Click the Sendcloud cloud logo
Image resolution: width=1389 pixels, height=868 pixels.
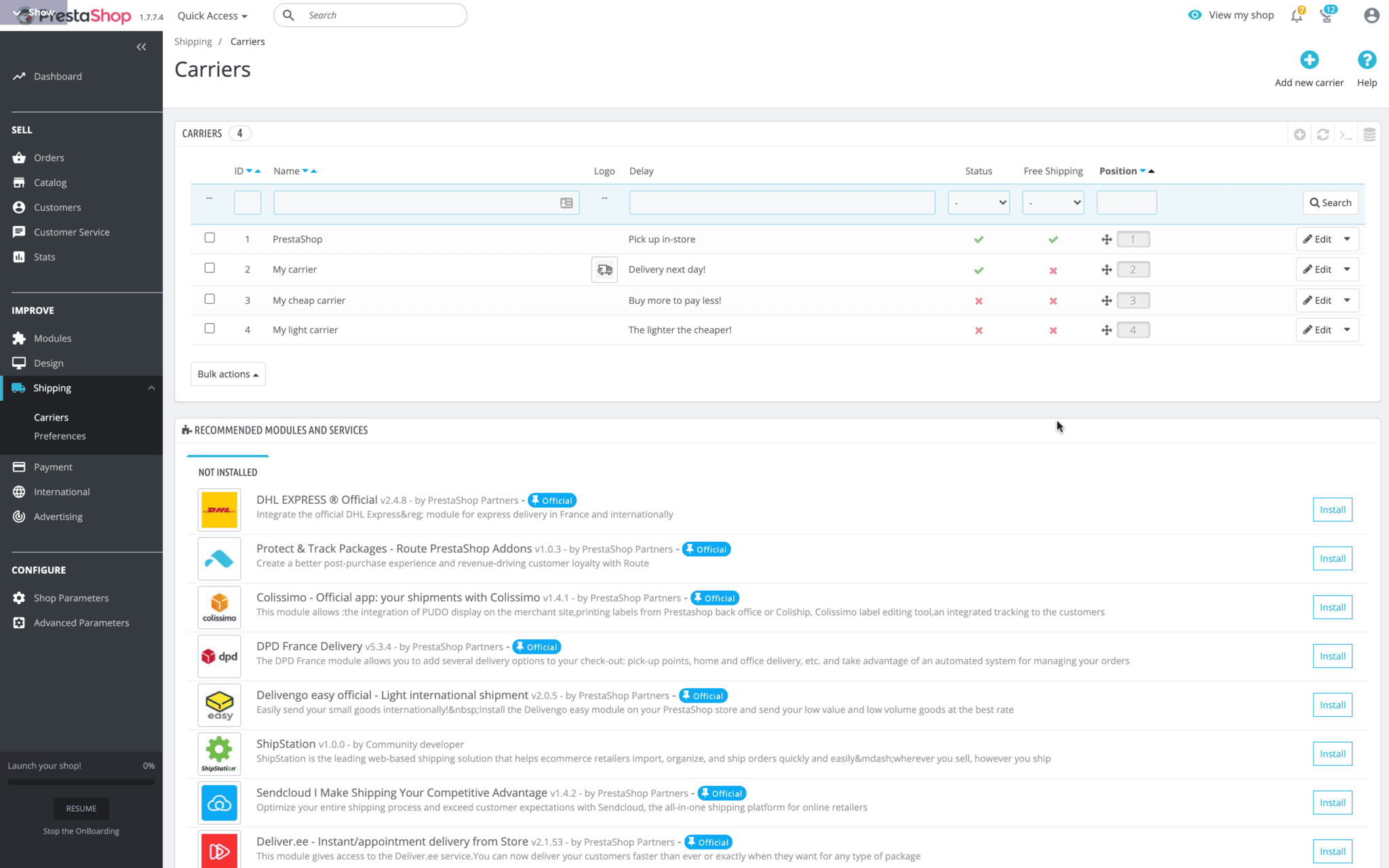tap(219, 803)
